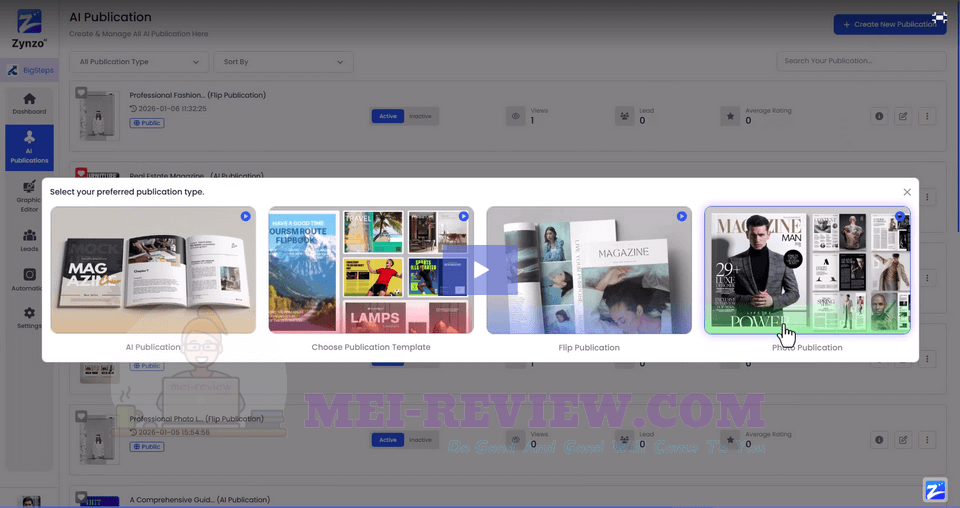
Task: Open the Leads sidebar item
Action: (x=29, y=241)
